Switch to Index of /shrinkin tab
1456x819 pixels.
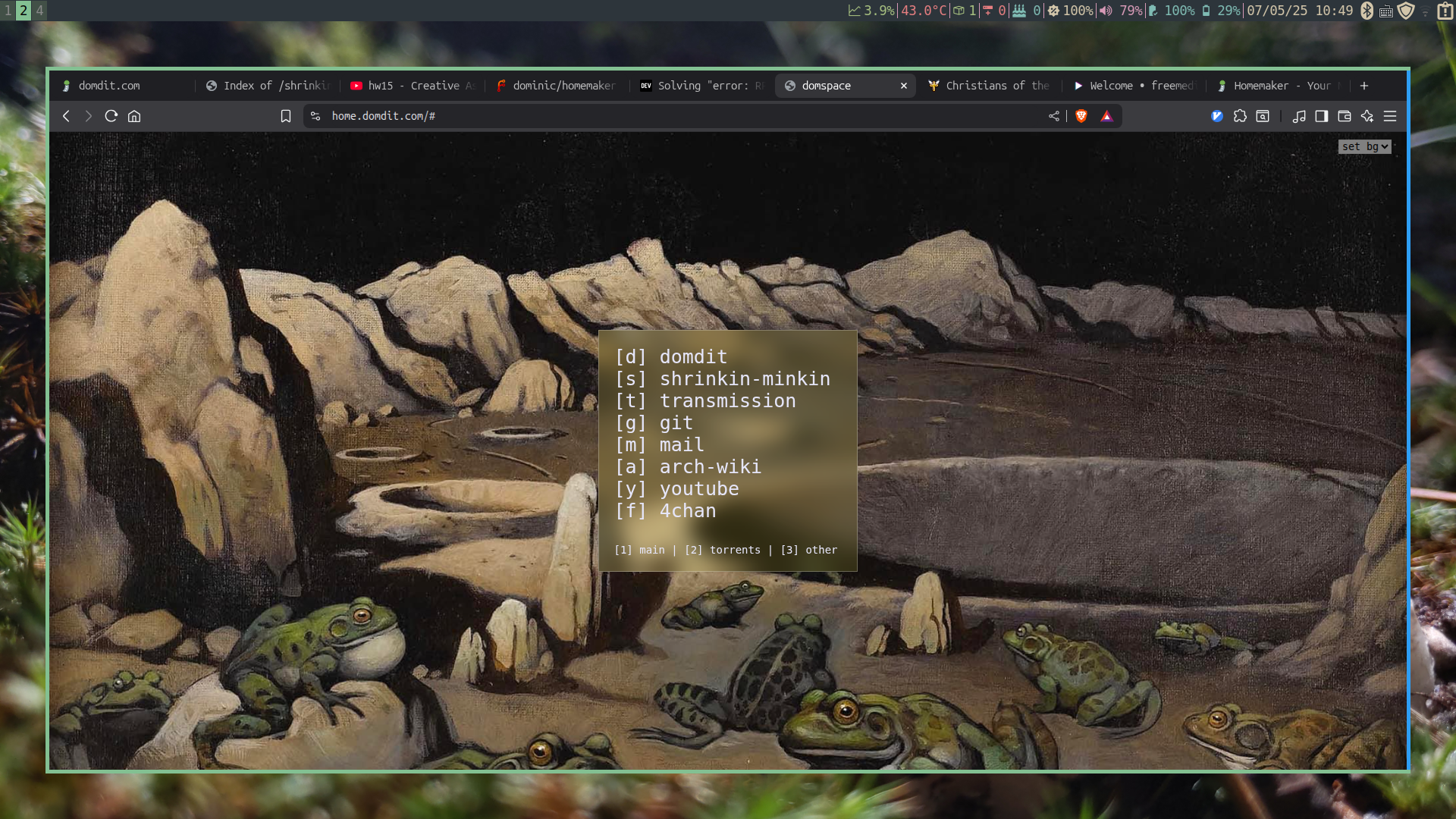coord(269,86)
